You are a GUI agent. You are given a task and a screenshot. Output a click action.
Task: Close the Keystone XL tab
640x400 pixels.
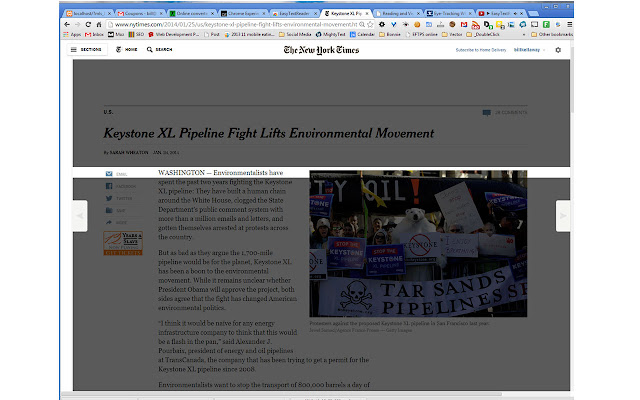point(367,13)
